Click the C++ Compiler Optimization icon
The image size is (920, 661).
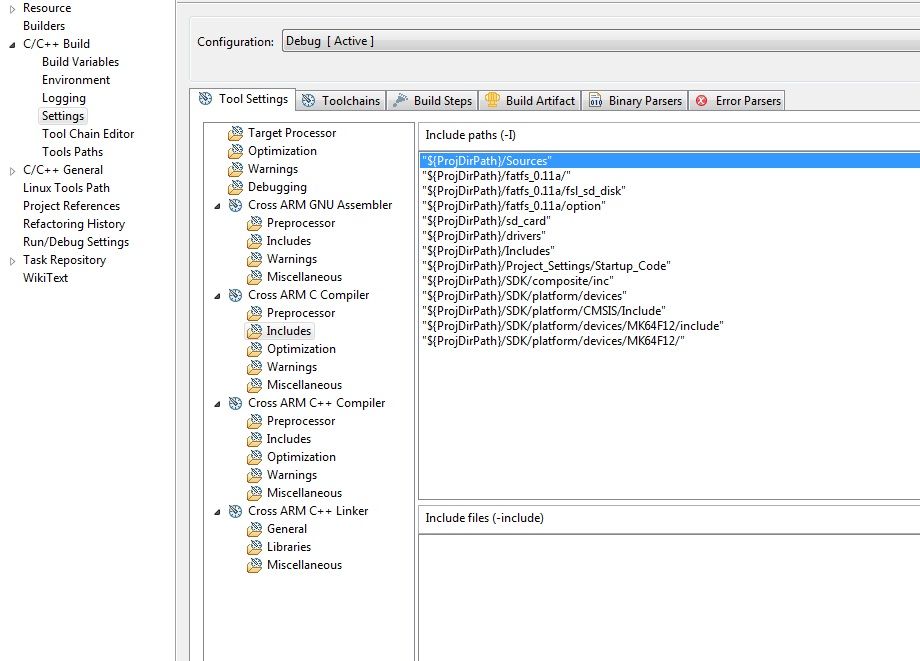point(254,457)
